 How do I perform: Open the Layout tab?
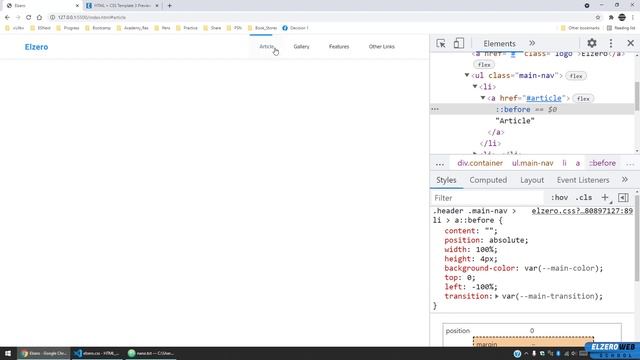[x=532, y=180]
